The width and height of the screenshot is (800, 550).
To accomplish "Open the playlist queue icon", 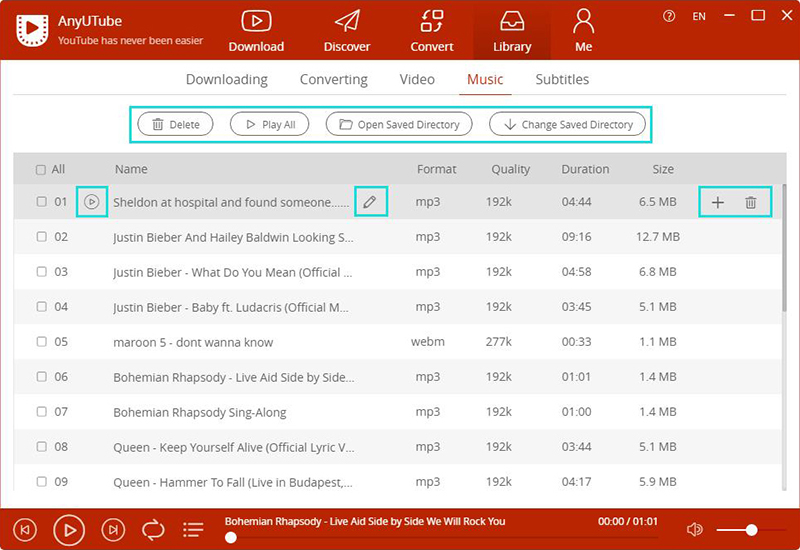I will [193, 530].
